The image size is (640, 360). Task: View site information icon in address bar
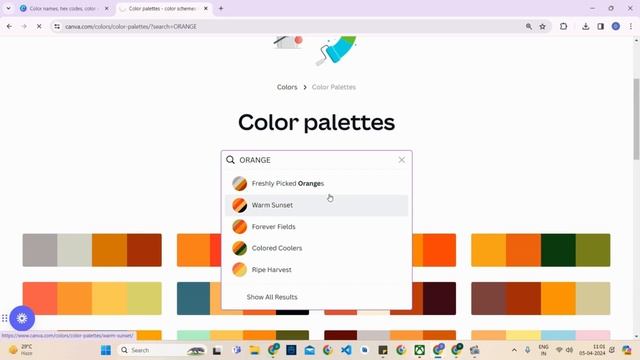point(57,26)
